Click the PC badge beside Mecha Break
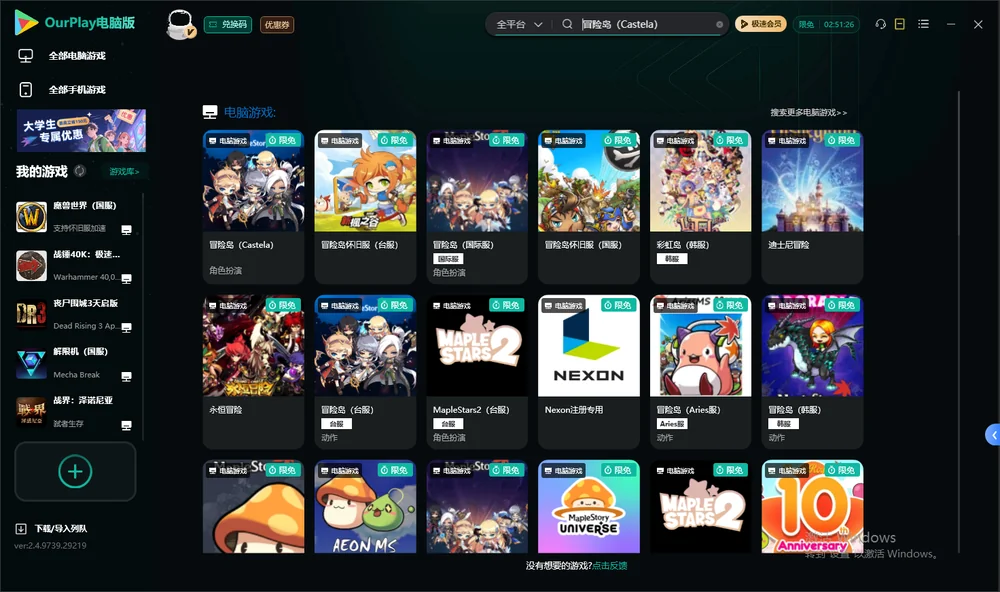1000x592 pixels. (126, 376)
